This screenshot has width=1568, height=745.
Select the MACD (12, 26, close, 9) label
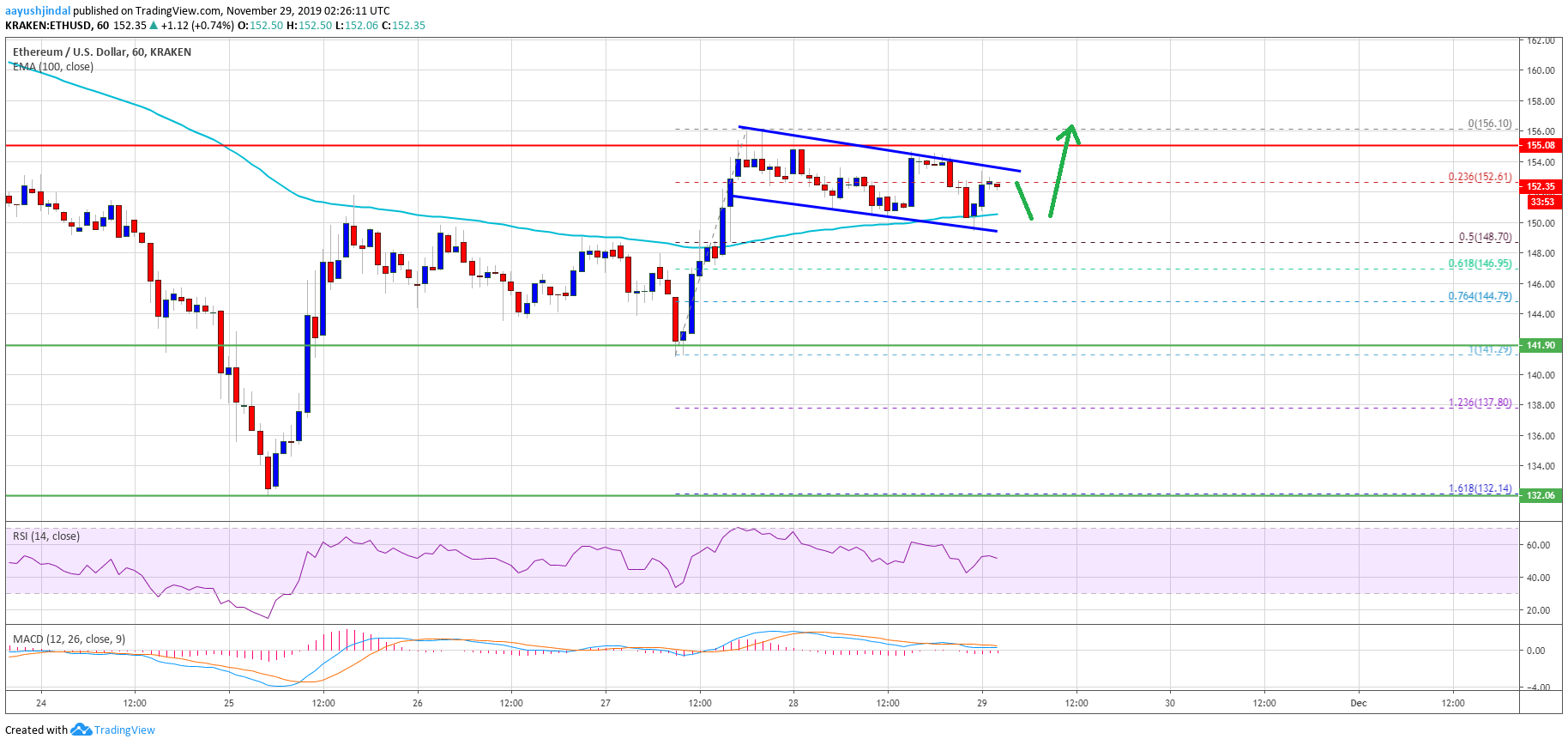point(69,639)
